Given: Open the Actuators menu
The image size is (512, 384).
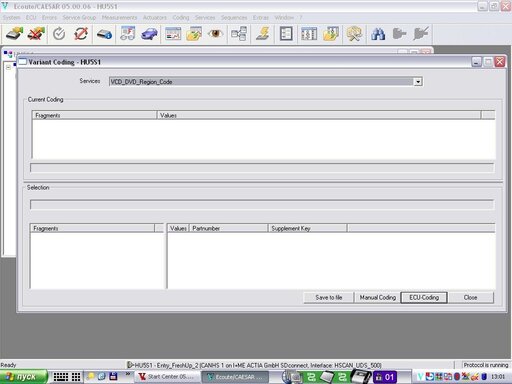Looking at the screenshot, I should pos(155,18).
